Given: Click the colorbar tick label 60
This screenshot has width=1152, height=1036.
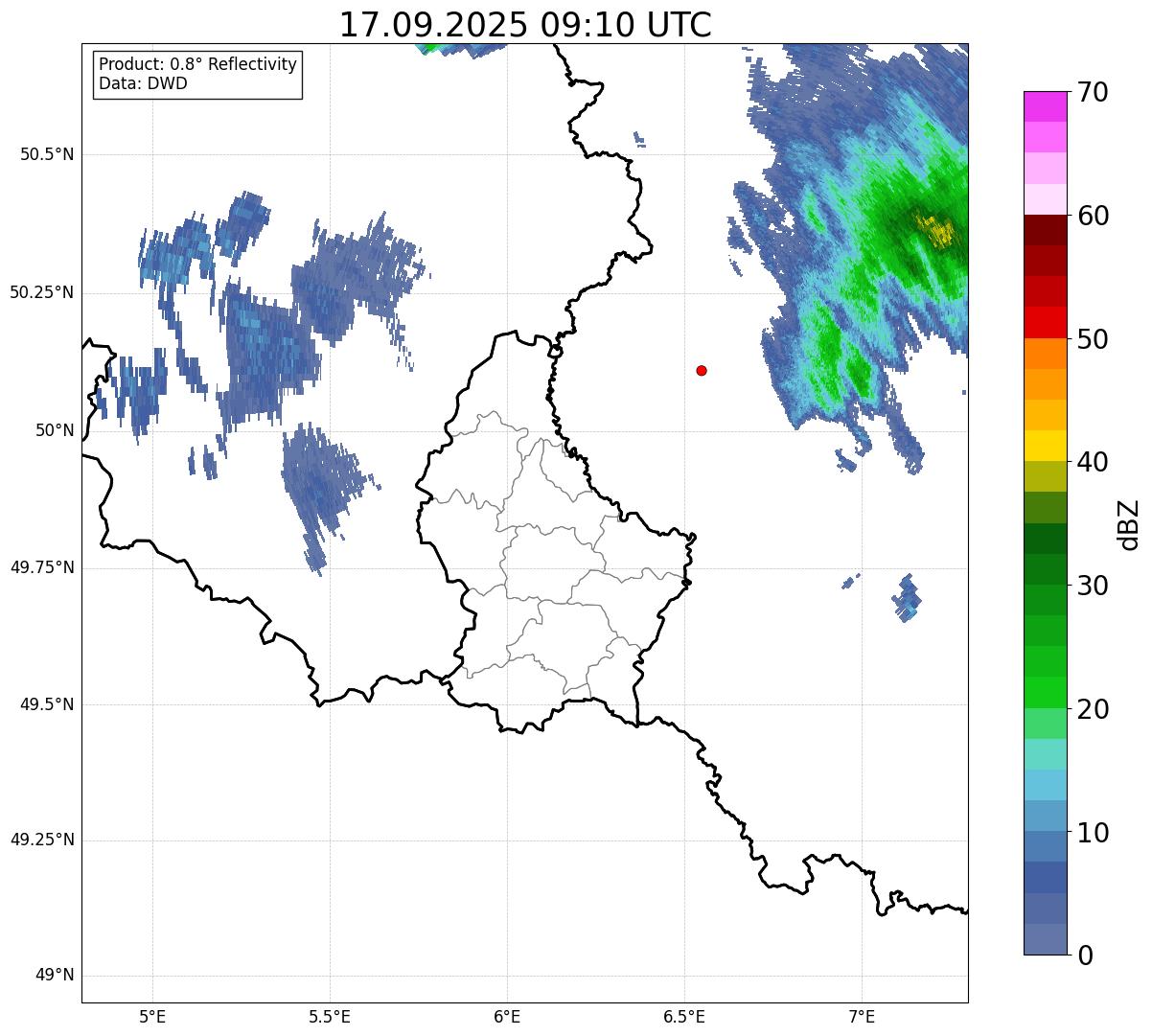Looking at the screenshot, I should pyautogui.click(x=1093, y=216).
